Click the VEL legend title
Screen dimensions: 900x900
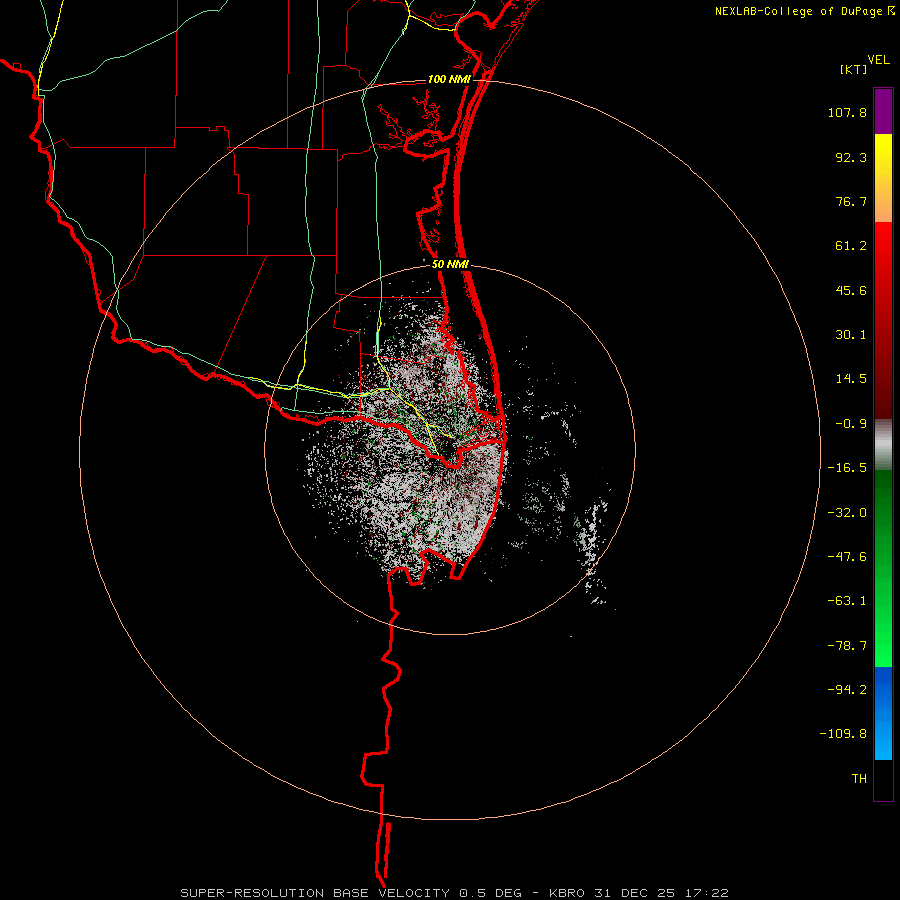pyautogui.click(x=878, y=59)
